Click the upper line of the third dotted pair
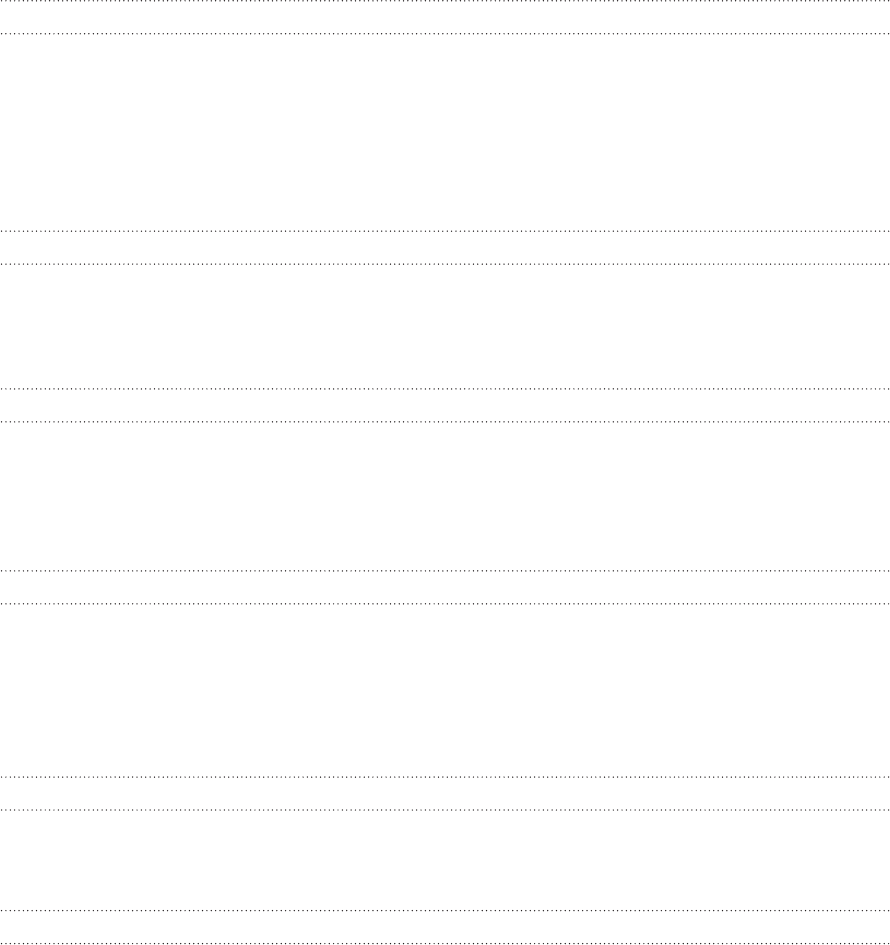The height and width of the screenshot is (945, 890). pos(445,389)
